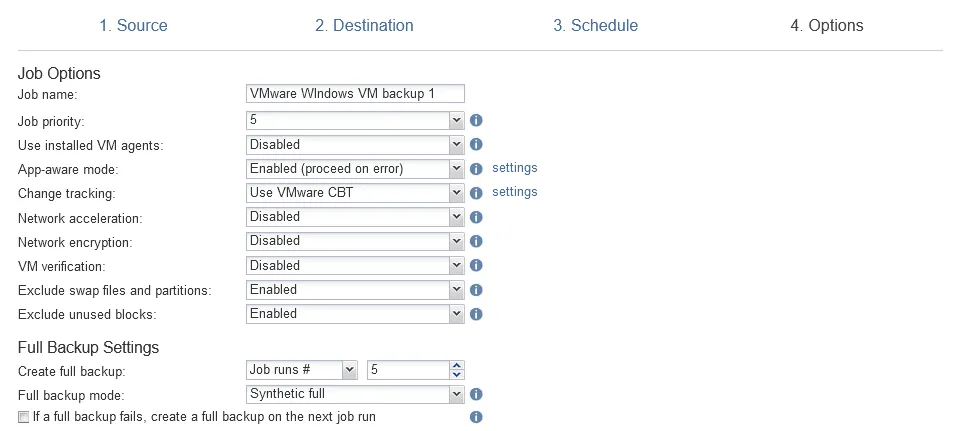This screenshot has width=961, height=431.
Task: Switch to the 3. Schedule step
Action: point(596,26)
